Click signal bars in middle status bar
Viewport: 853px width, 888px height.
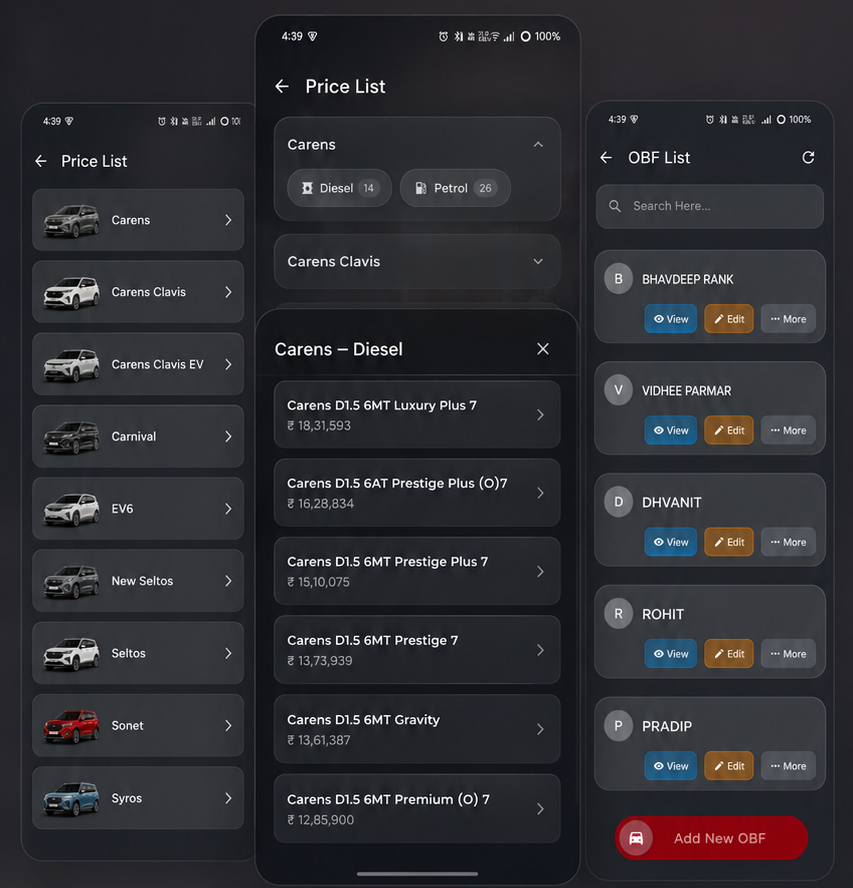click(x=509, y=37)
